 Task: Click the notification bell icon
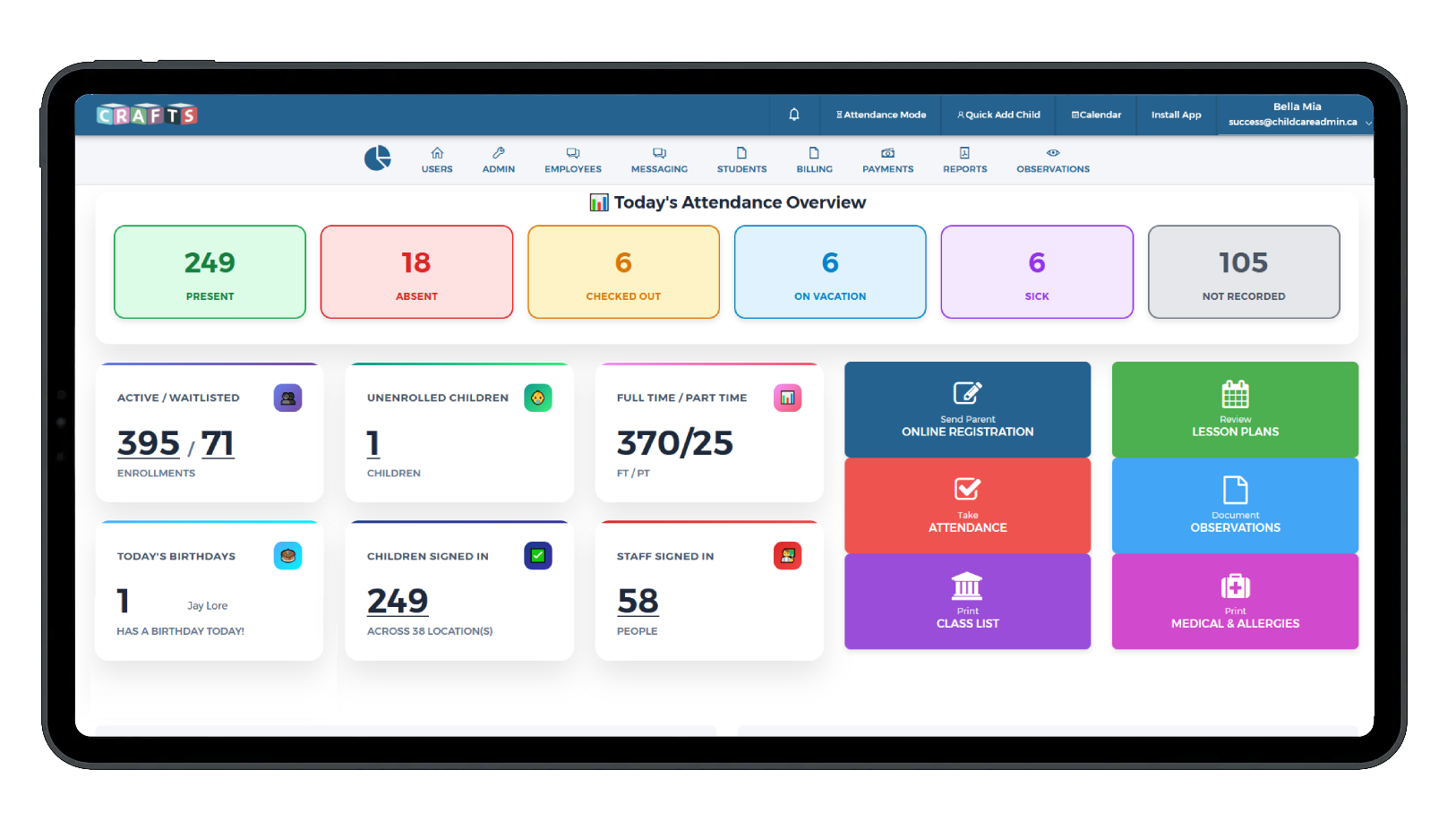793,115
